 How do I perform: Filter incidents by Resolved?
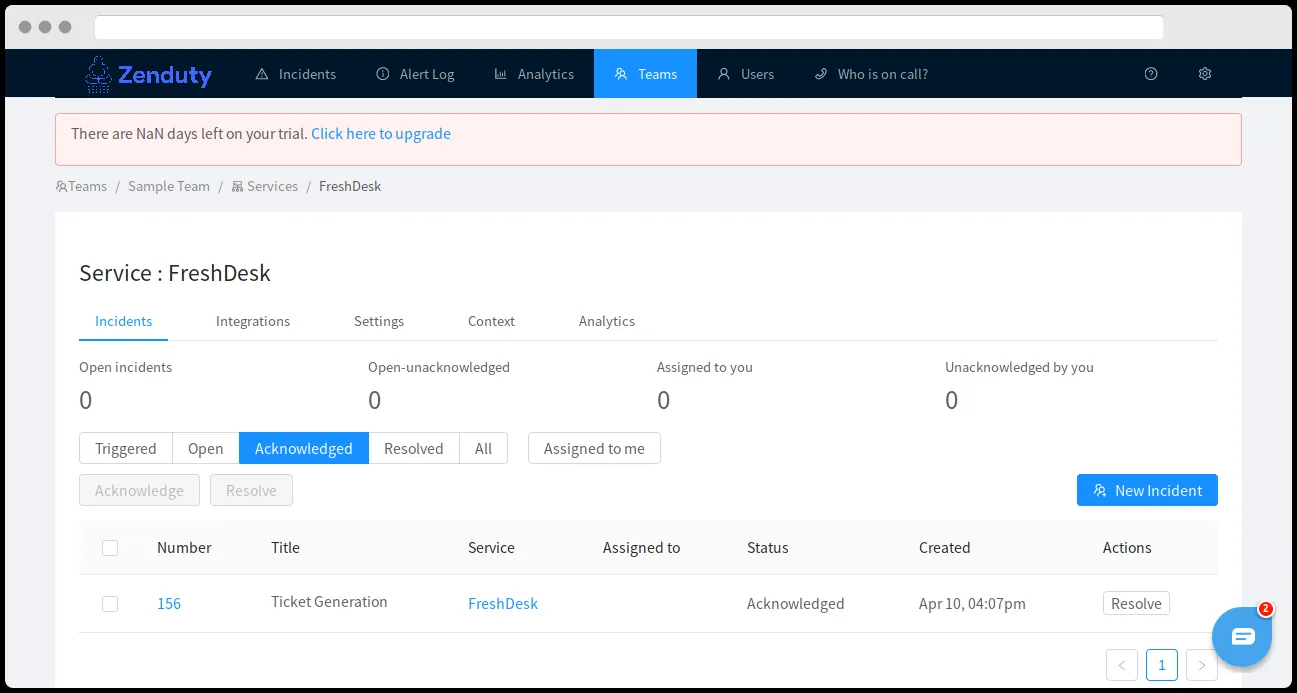click(x=414, y=448)
